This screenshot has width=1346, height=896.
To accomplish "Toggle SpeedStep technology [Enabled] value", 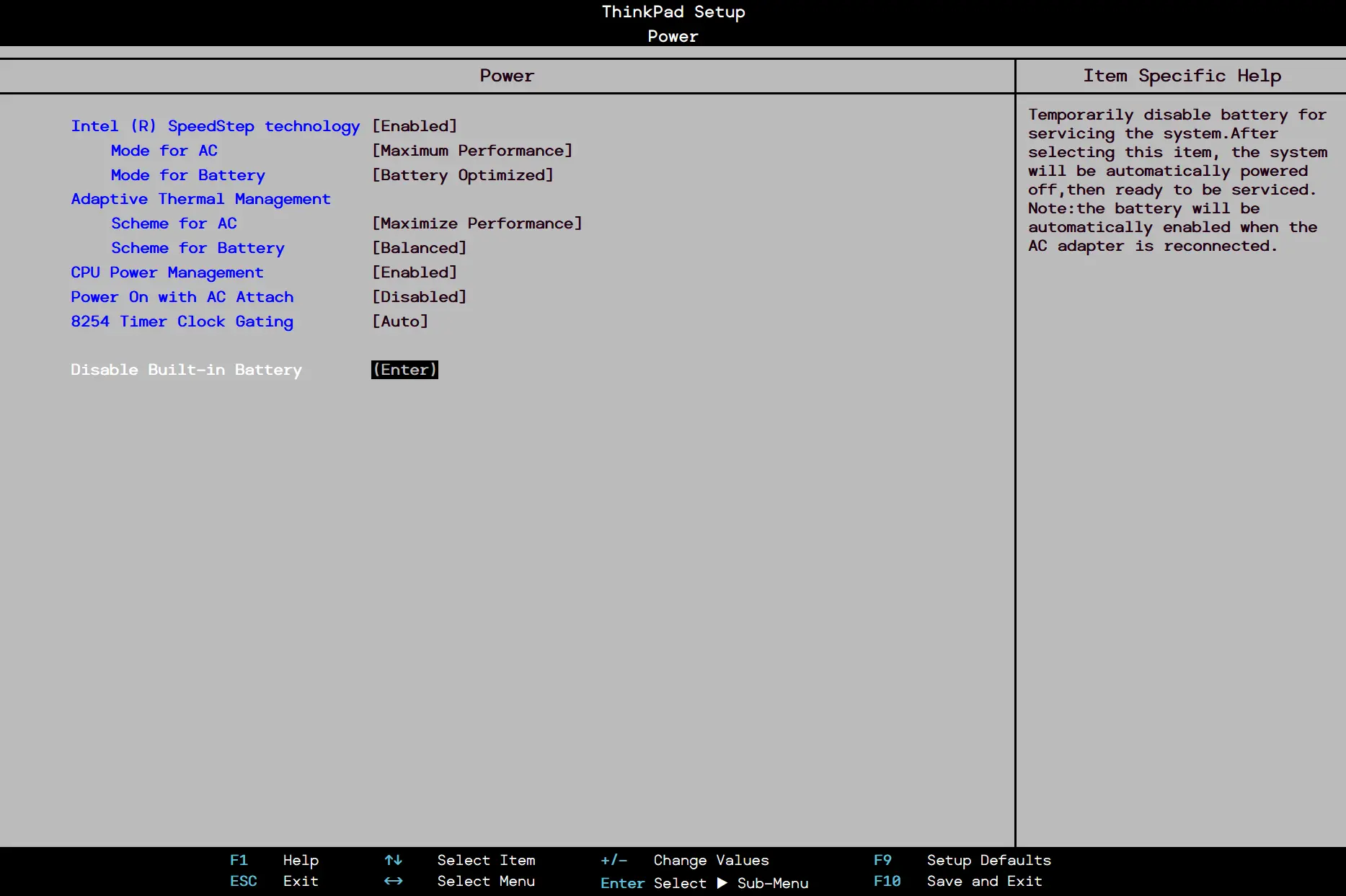I will (415, 126).
